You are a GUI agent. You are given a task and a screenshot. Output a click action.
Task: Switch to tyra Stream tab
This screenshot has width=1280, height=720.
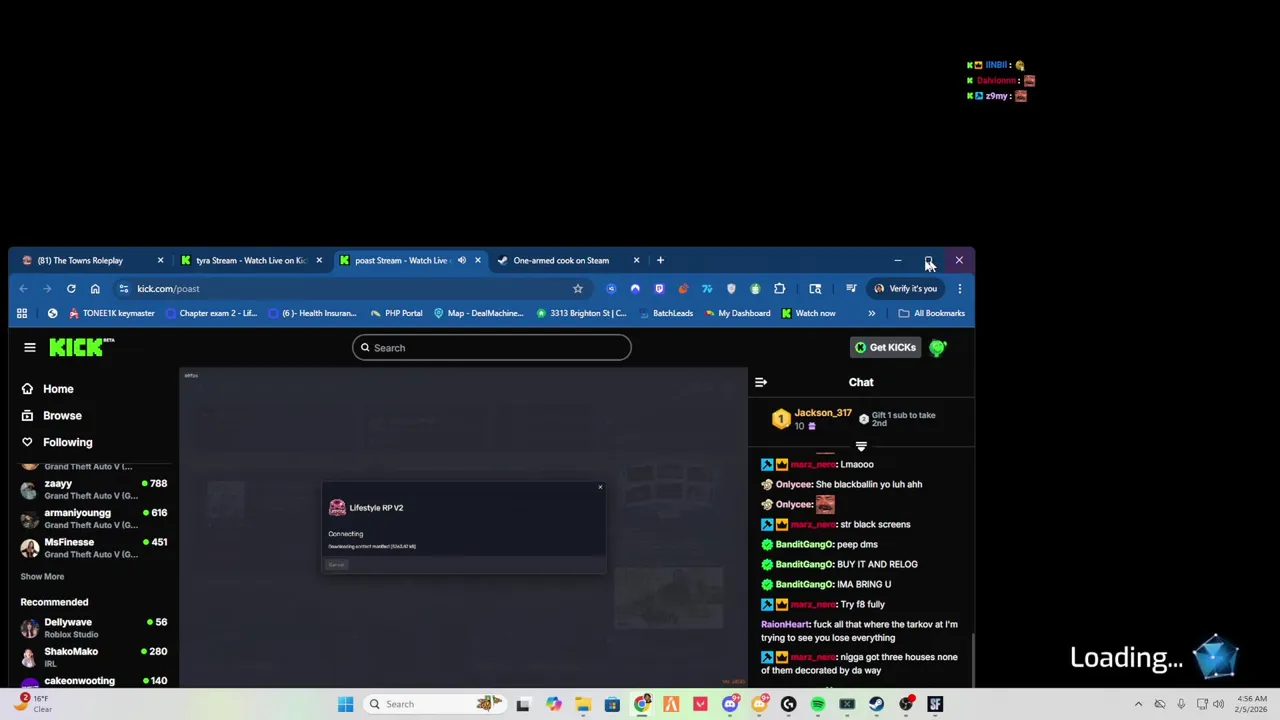coord(250,260)
